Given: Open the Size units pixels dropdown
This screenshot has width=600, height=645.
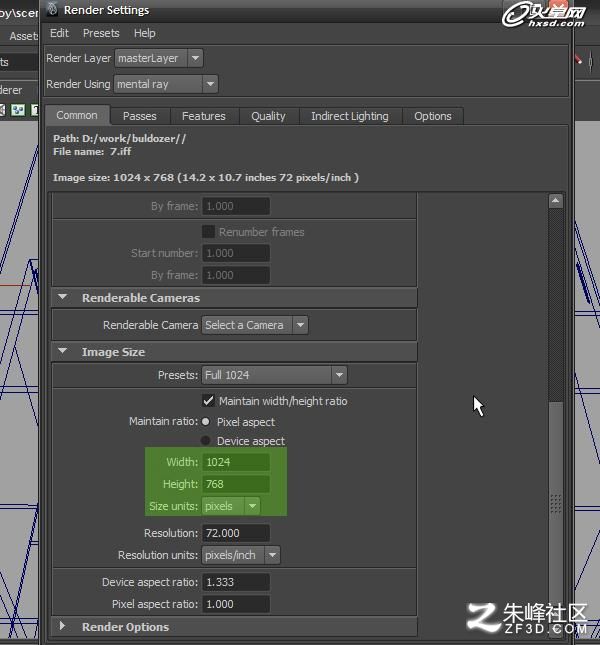Looking at the screenshot, I should (231, 506).
